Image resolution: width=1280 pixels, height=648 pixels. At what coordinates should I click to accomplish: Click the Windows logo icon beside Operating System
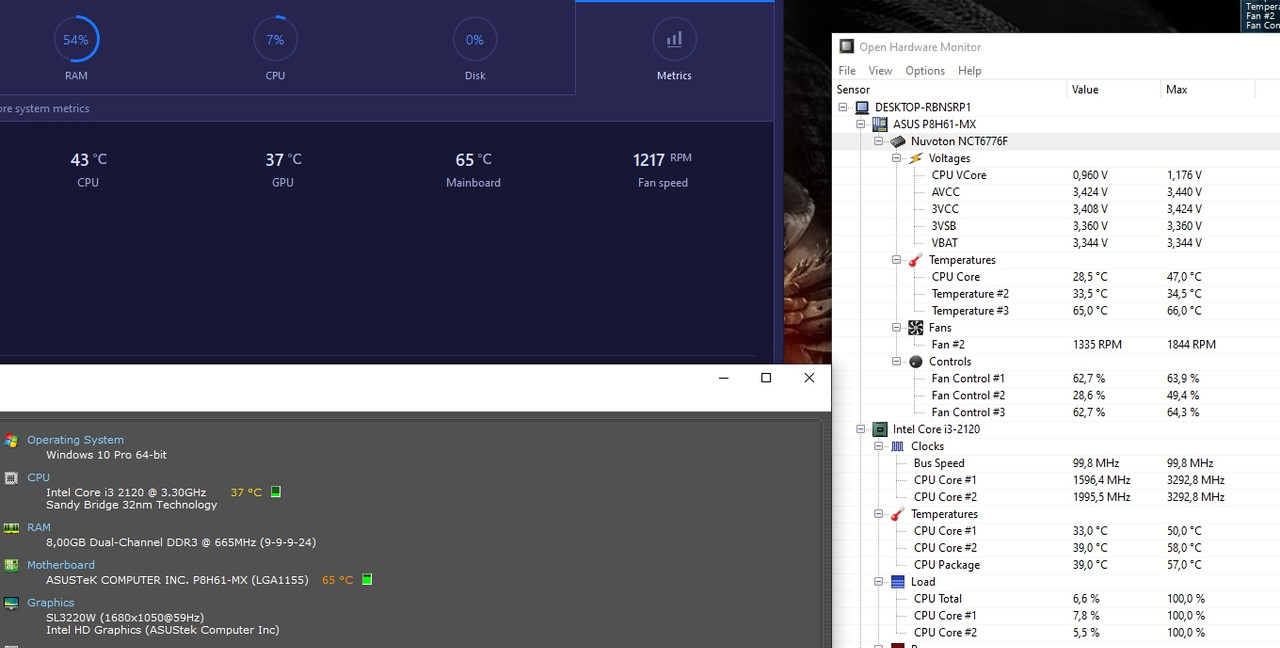pos(11,440)
